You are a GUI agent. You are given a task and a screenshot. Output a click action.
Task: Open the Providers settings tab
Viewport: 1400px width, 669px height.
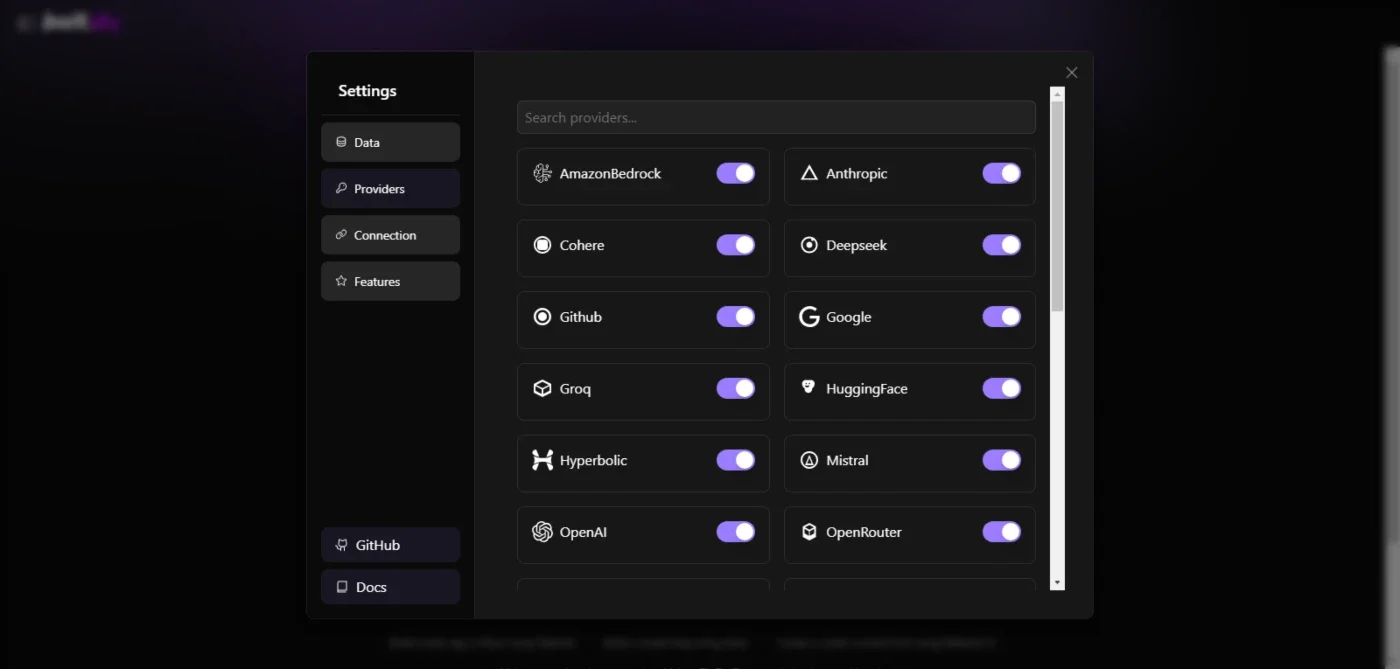coord(390,188)
